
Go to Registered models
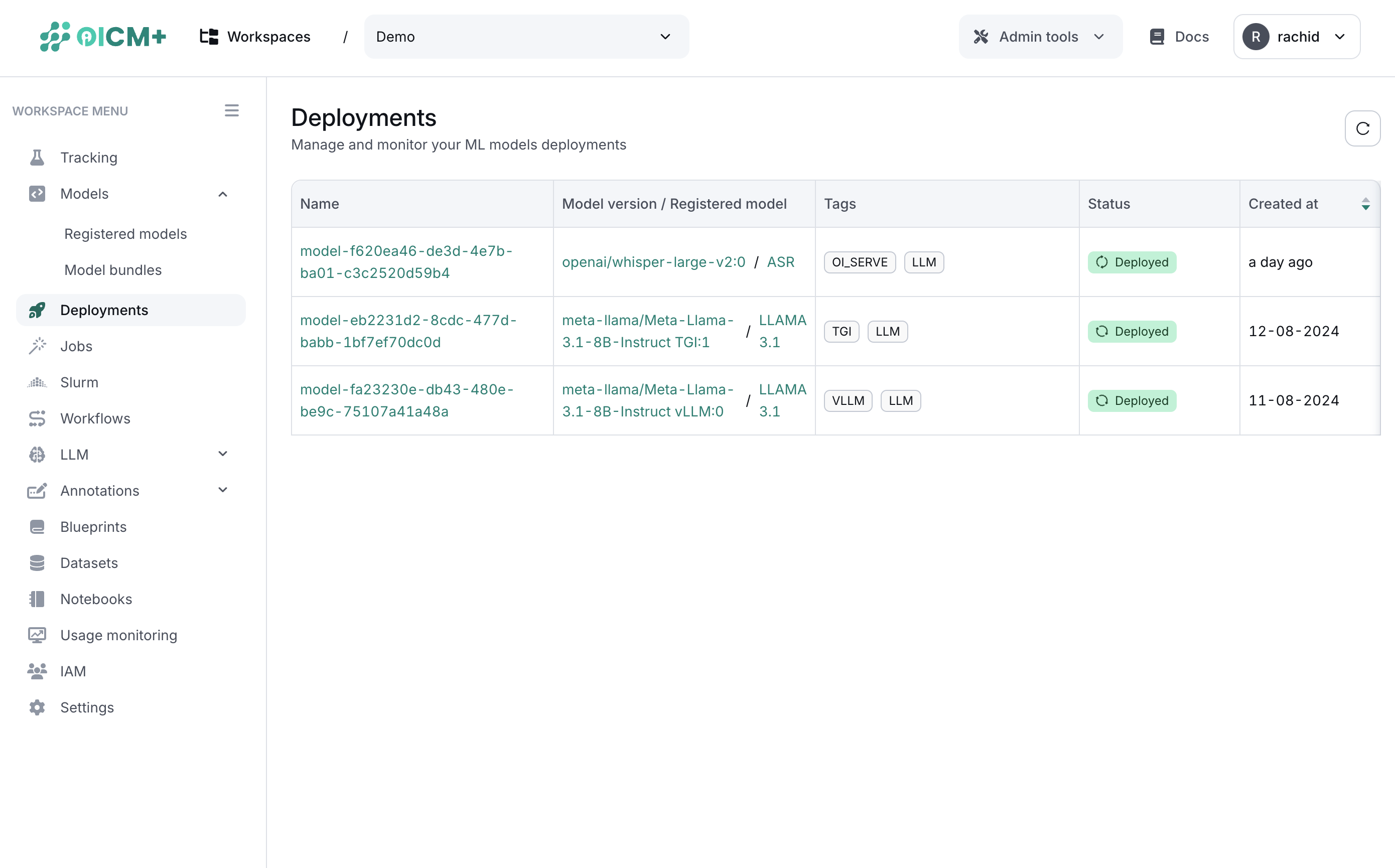coord(125,233)
